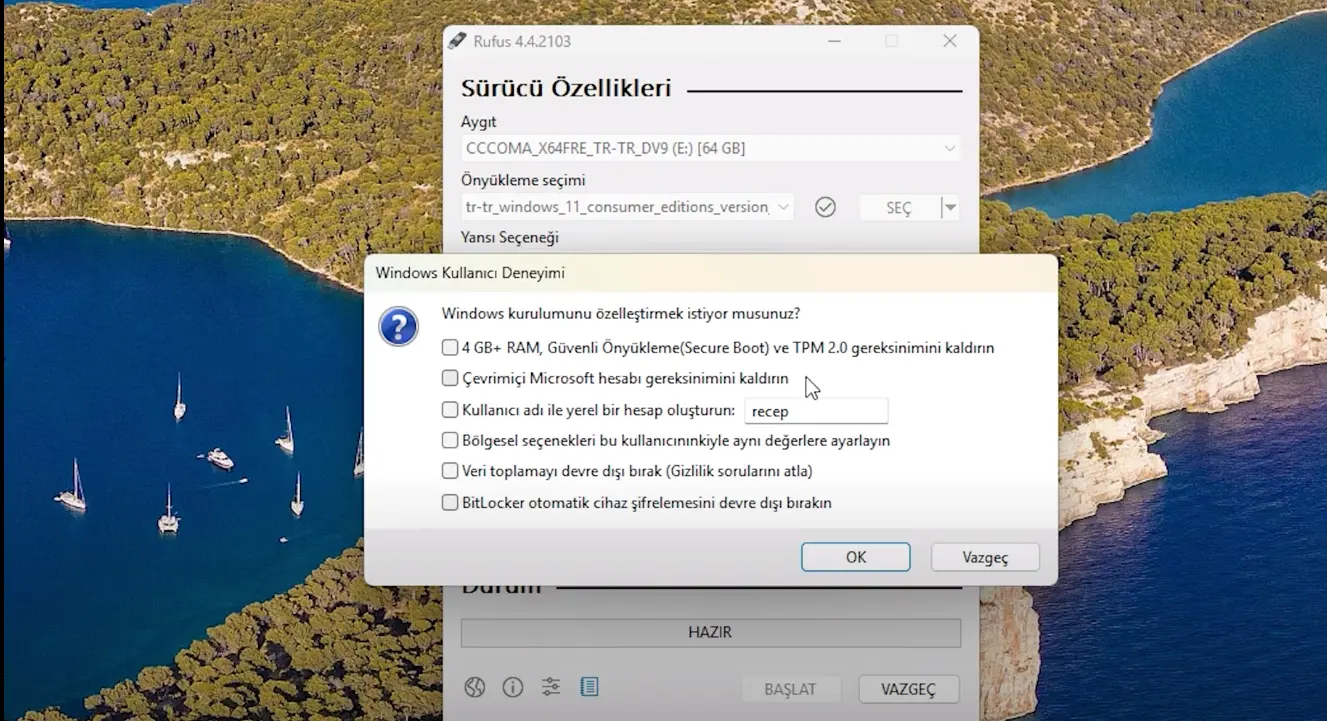1327x721 pixels.
Task: Click the BAŞLAT start button
Action: pyautogui.click(x=790, y=689)
